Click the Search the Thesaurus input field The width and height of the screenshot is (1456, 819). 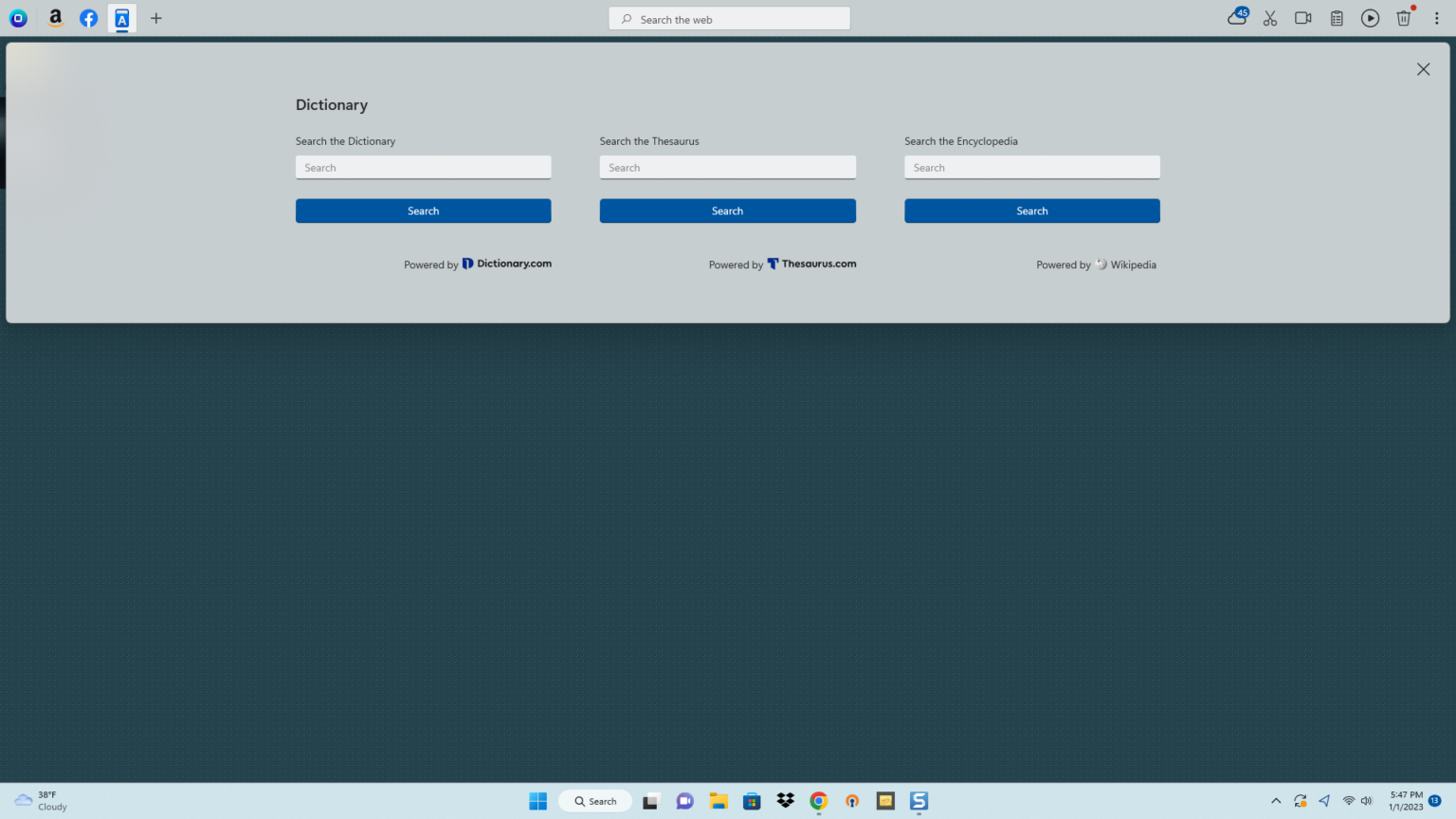coord(727,168)
